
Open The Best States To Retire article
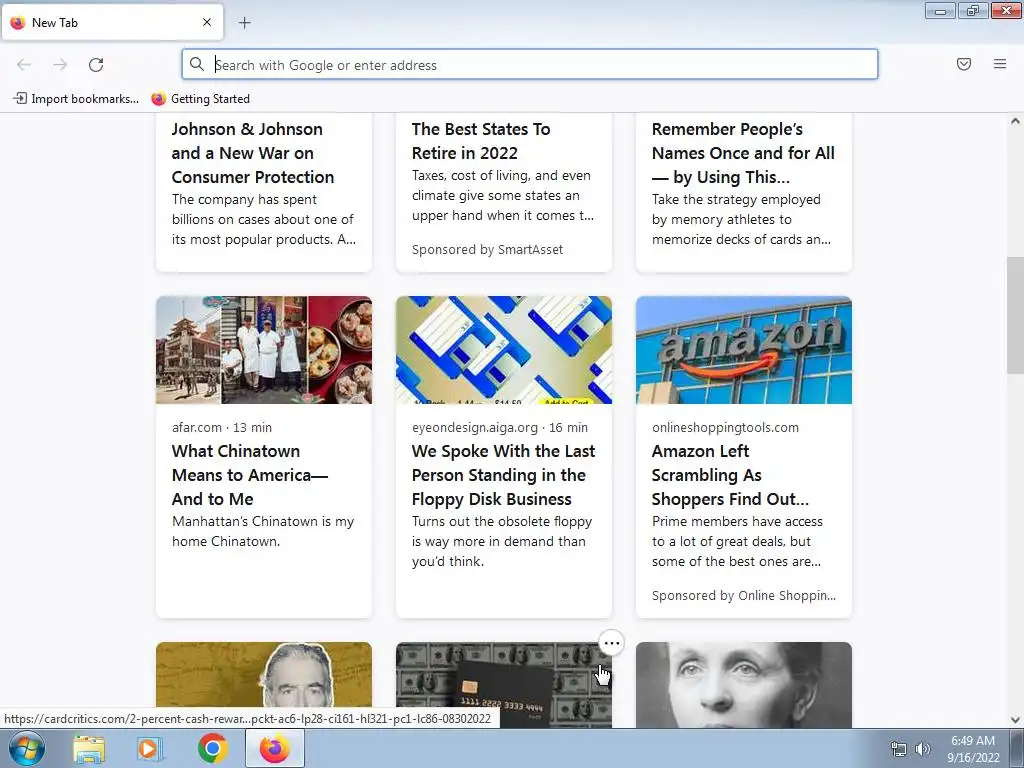[481, 141]
